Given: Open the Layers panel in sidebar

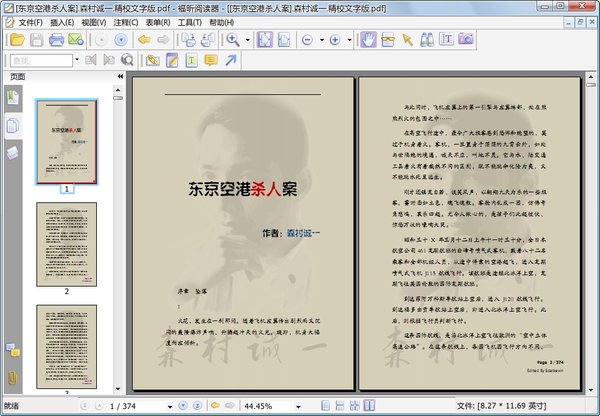Looking at the screenshot, I should pyautogui.click(x=12, y=152).
